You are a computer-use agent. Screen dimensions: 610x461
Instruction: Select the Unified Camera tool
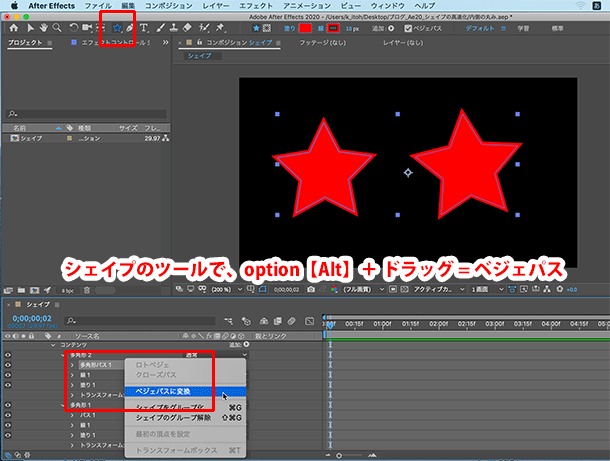[87, 28]
